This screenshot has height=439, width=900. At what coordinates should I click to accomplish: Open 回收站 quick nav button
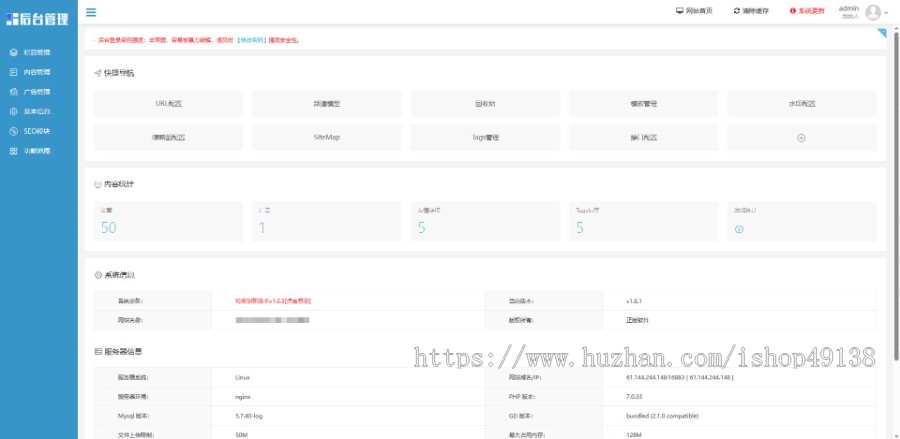click(485, 104)
